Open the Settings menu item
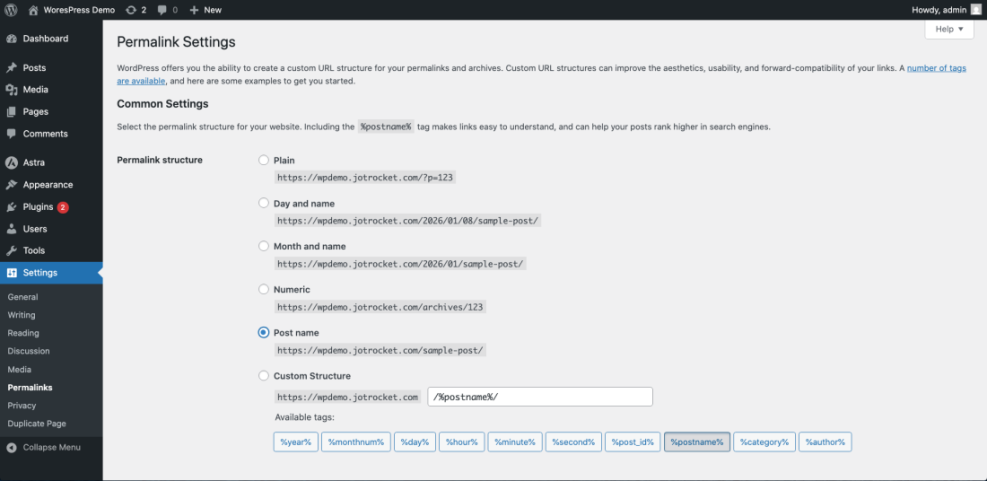Image resolution: width=987 pixels, height=481 pixels. click(x=51, y=273)
